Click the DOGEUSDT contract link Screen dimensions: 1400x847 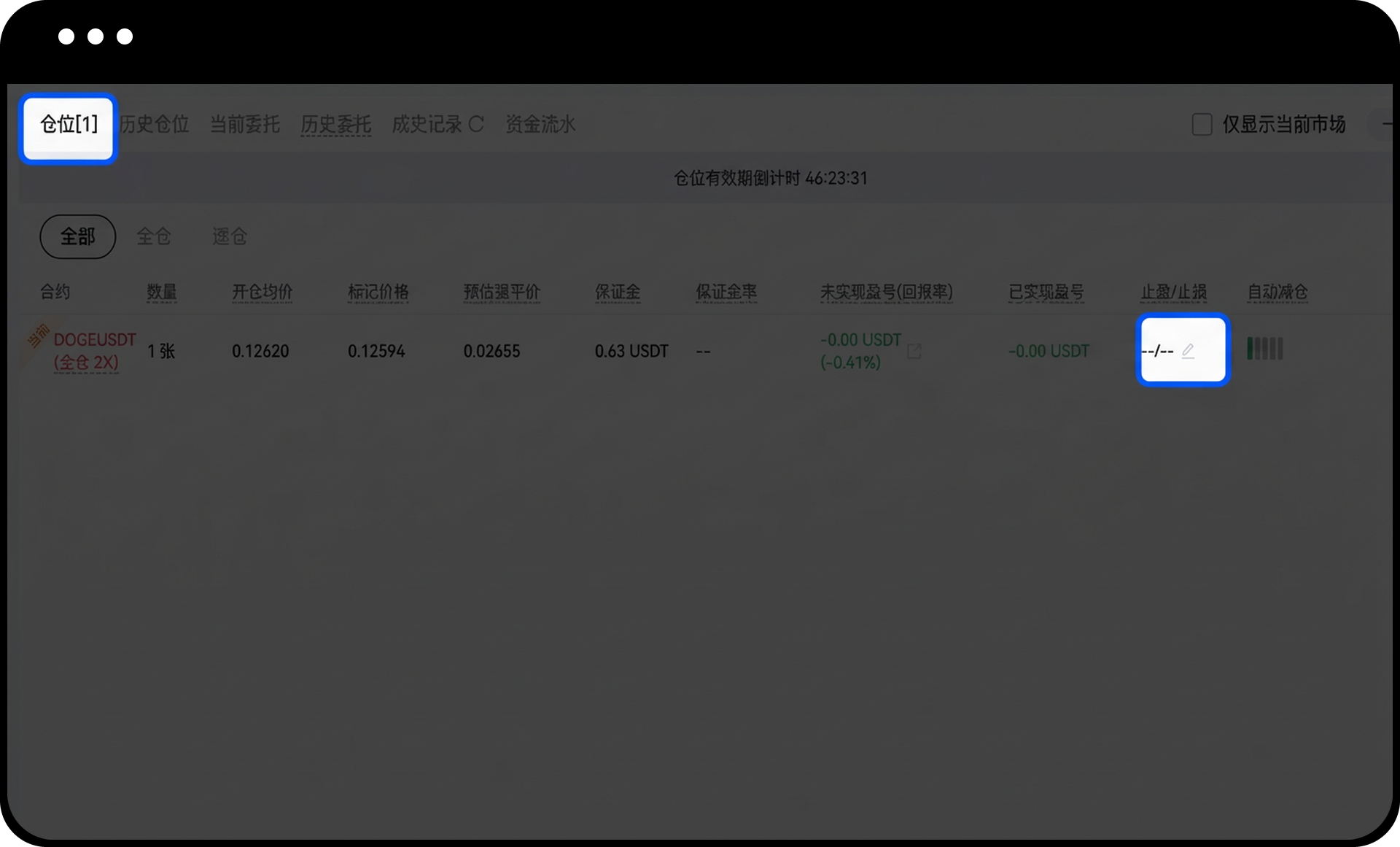pyautogui.click(x=95, y=340)
